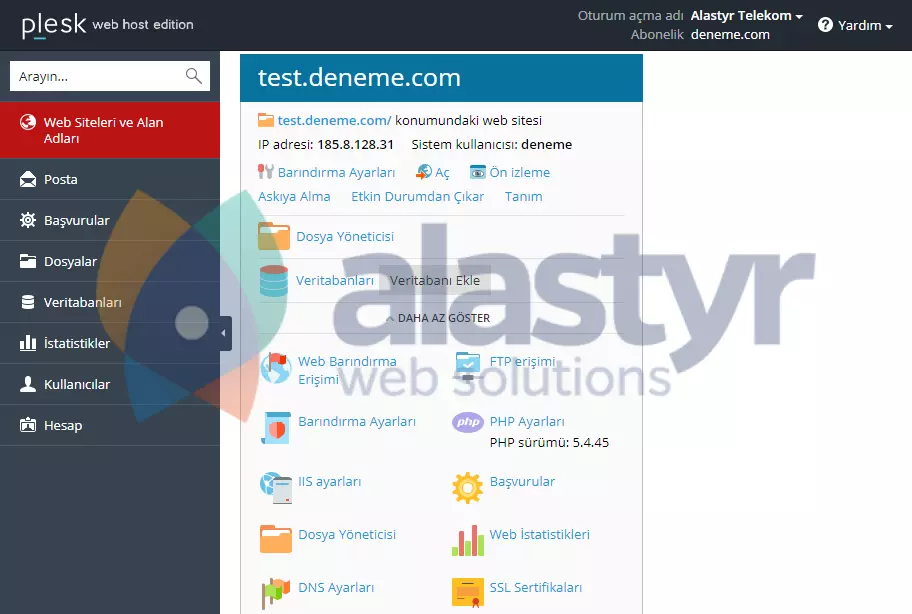Click the Web Barındırma Erişimi globe icon
Image resolution: width=912 pixels, height=614 pixels.
point(274,368)
